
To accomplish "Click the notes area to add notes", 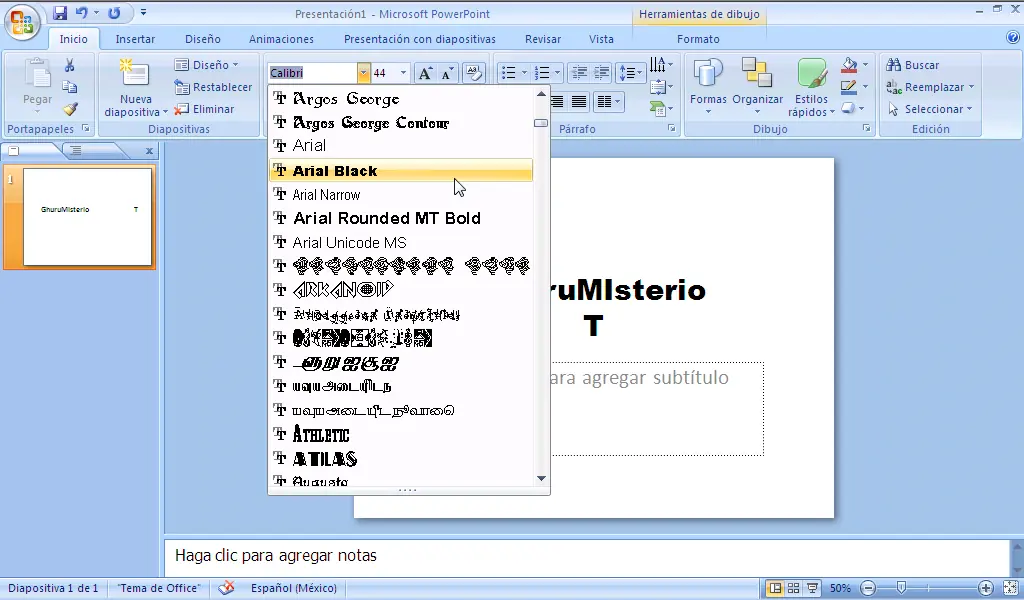I will click(586, 556).
